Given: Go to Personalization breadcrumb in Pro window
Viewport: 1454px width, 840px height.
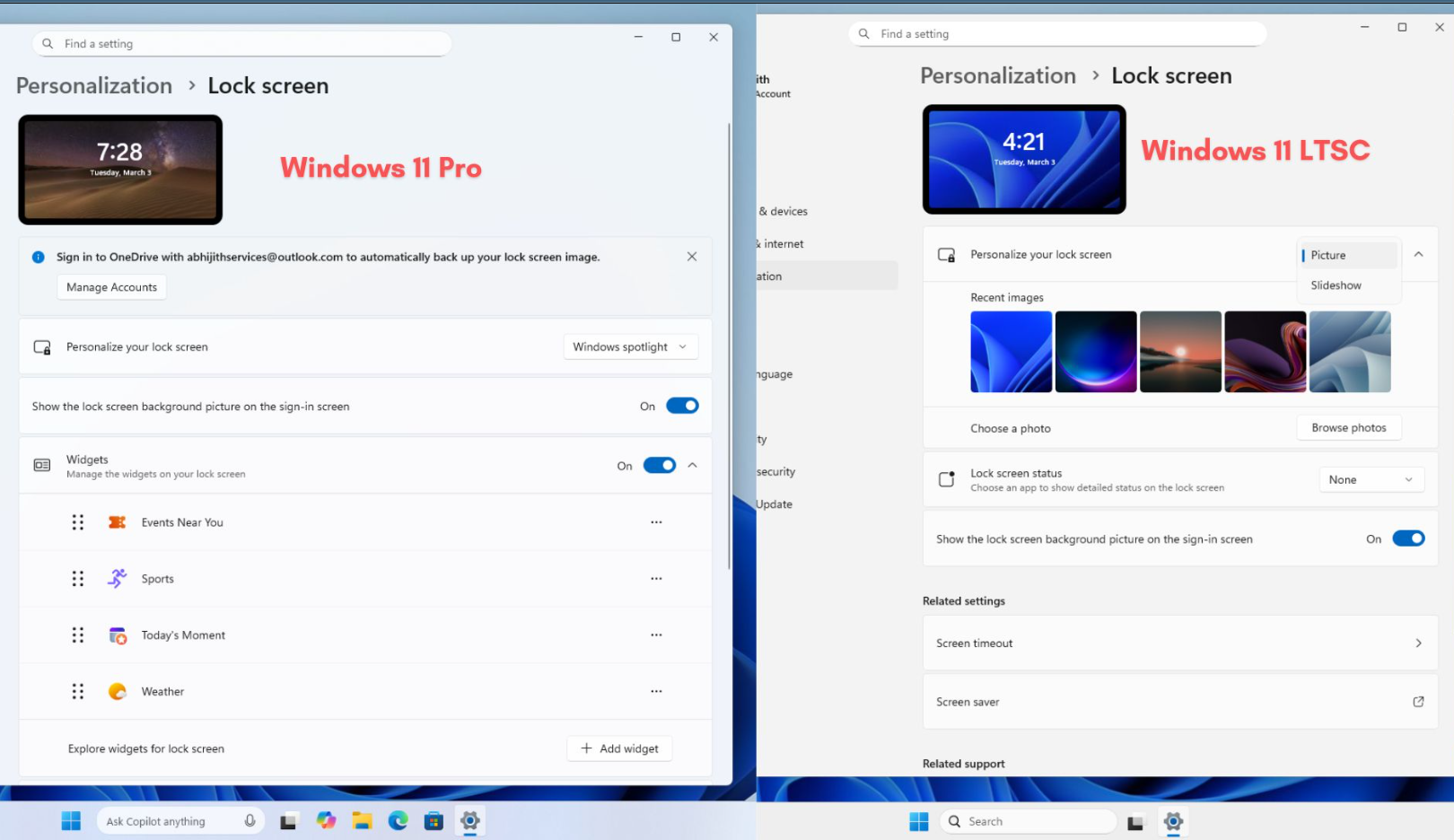Looking at the screenshot, I should [x=94, y=86].
